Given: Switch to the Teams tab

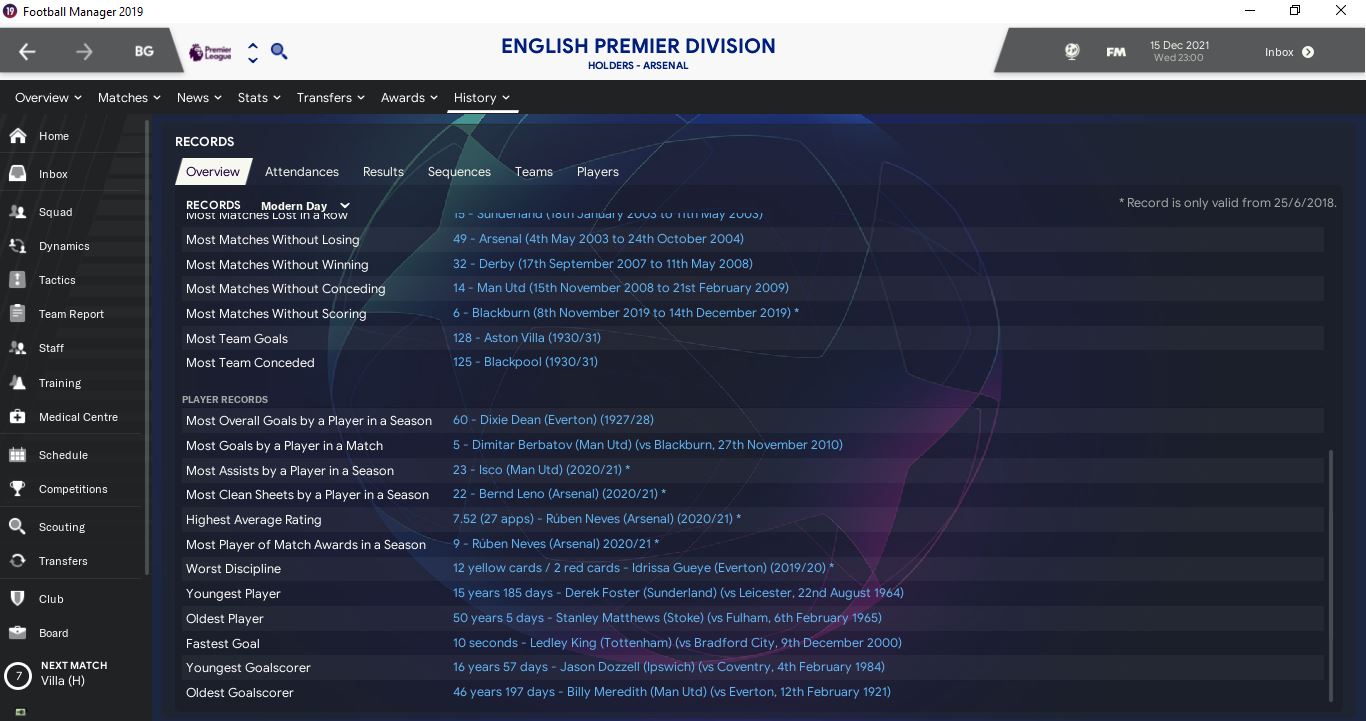Looking at the screenshot, I should 534,171.
